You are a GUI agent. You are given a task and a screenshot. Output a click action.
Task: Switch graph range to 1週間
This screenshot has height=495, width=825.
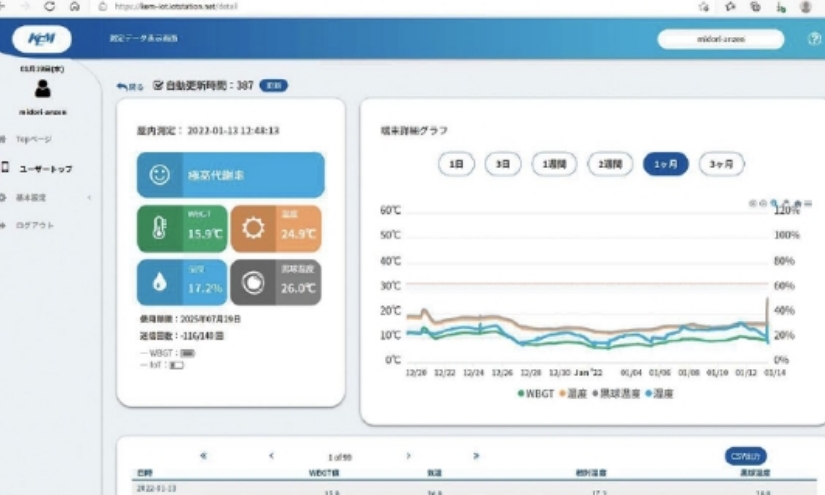coord(553,164)
